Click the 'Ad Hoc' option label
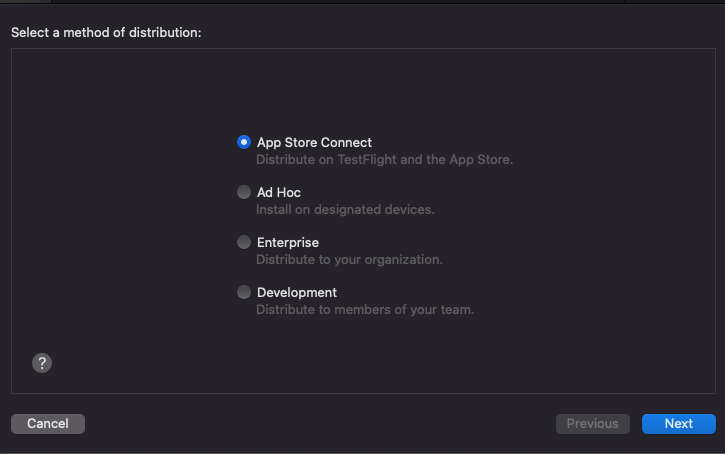 click(279, 192)
